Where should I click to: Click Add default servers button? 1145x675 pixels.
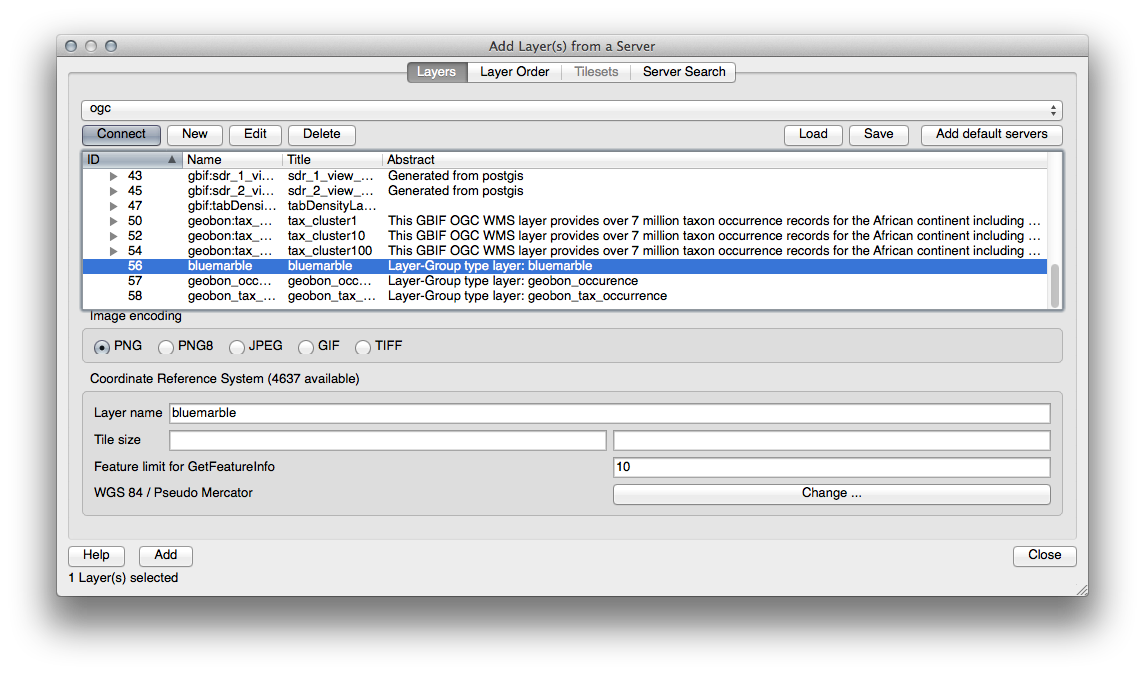pos(991,134)
